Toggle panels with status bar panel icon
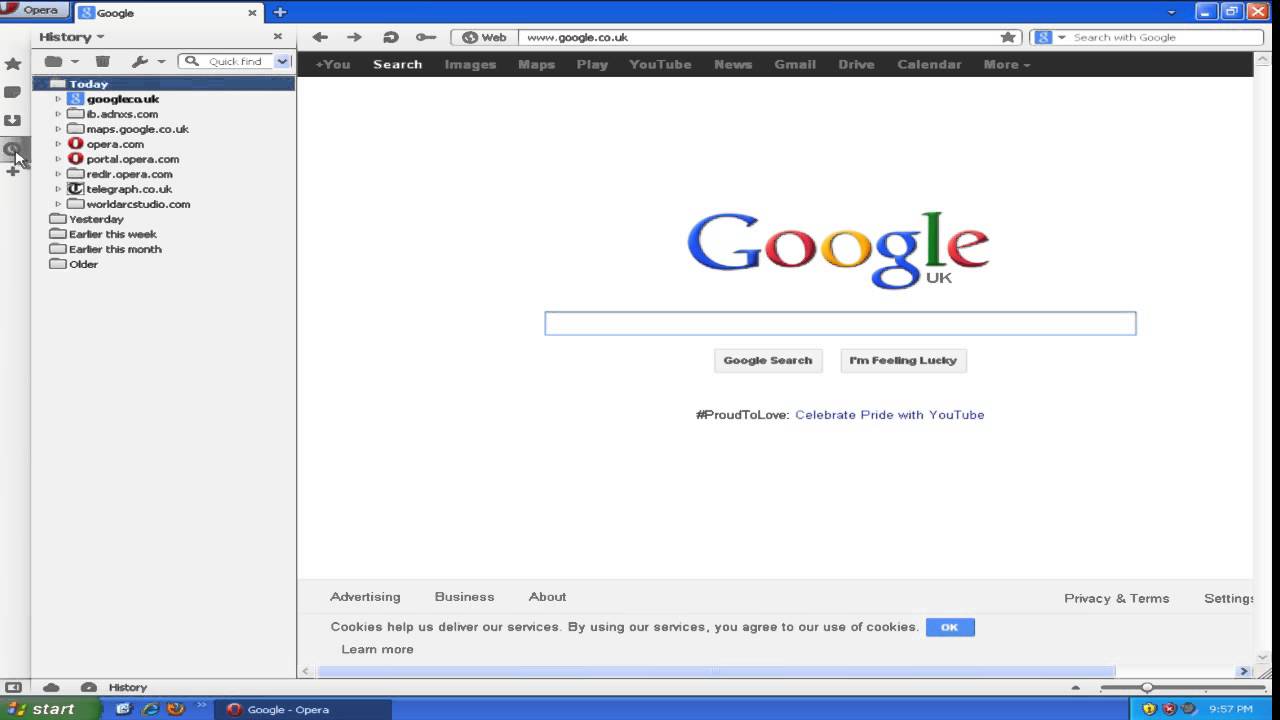 tap(14, 687)
